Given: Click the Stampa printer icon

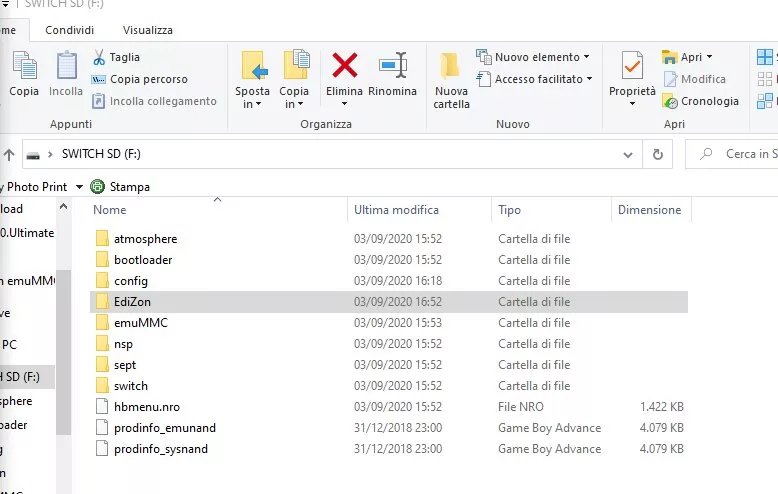Looking at the screenshot, I should tap(98, 186).
